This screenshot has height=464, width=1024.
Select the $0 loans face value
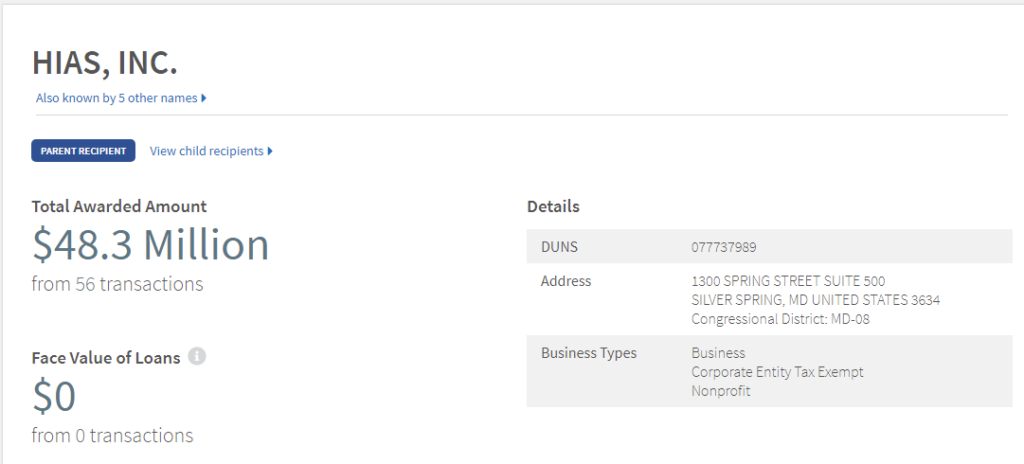54,397
